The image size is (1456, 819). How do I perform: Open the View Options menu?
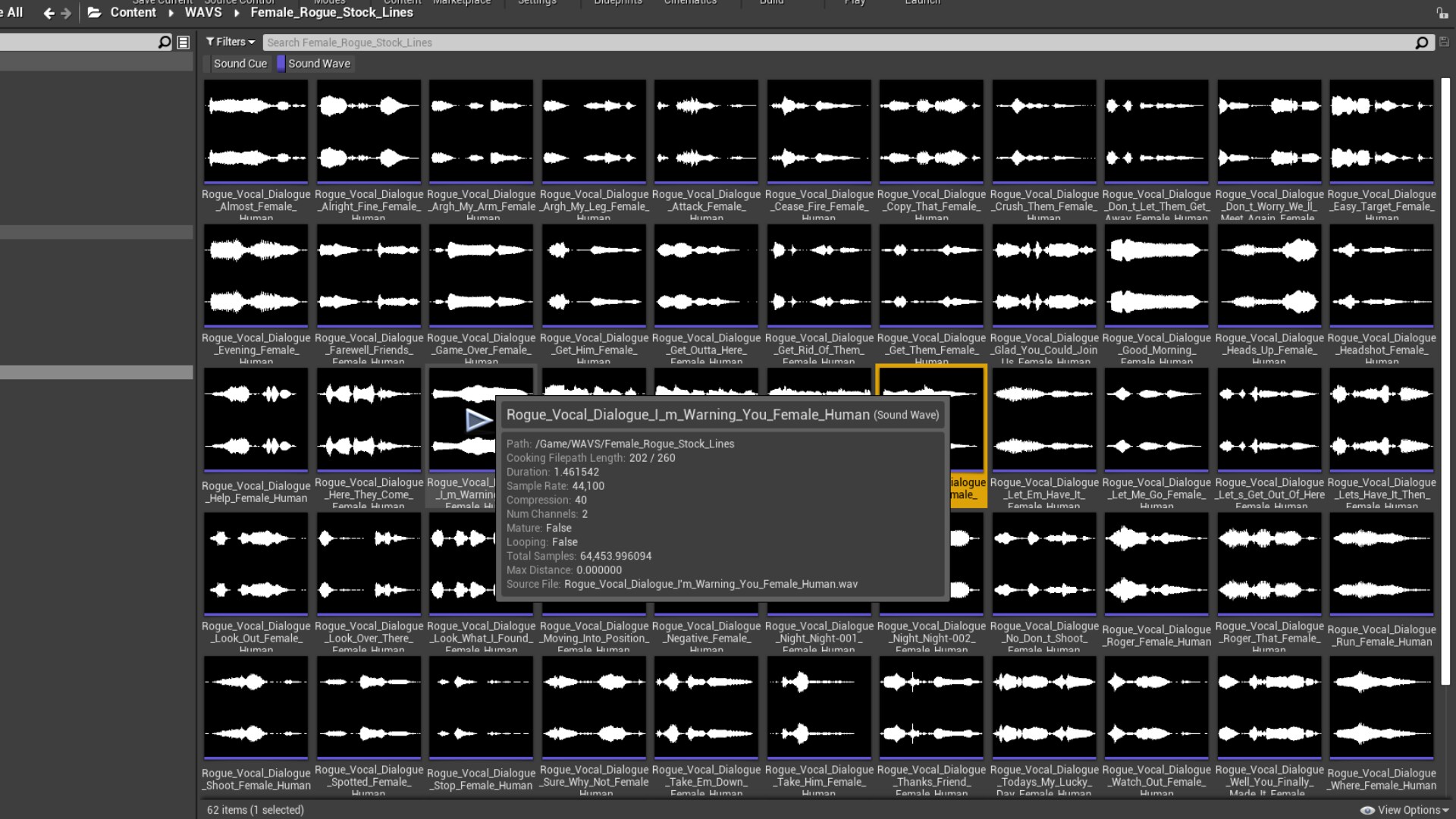[x=1404, y=810]
